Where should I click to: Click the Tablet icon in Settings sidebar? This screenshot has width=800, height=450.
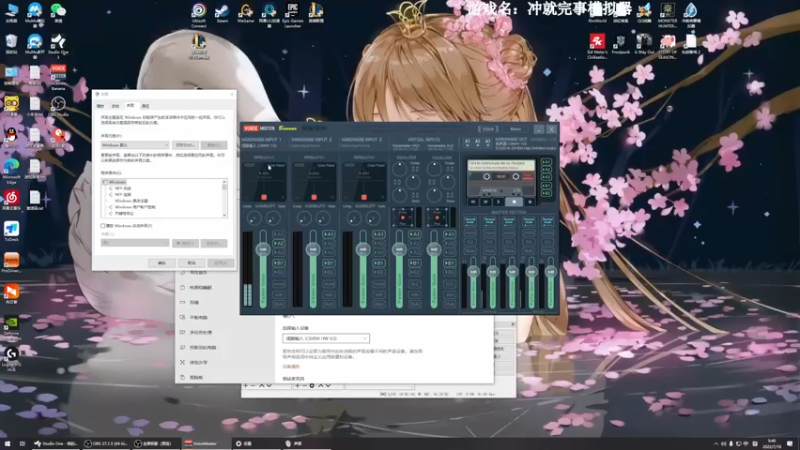coord(183,317)
